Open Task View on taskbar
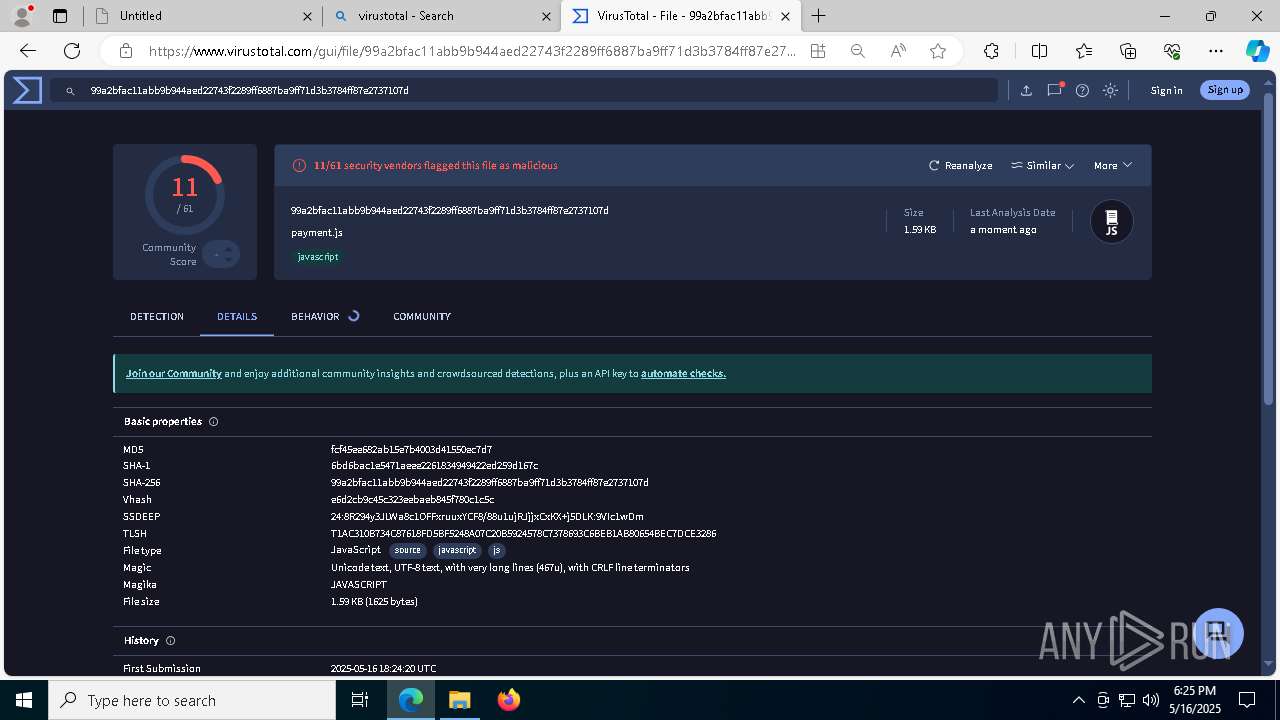 point(360,700)
